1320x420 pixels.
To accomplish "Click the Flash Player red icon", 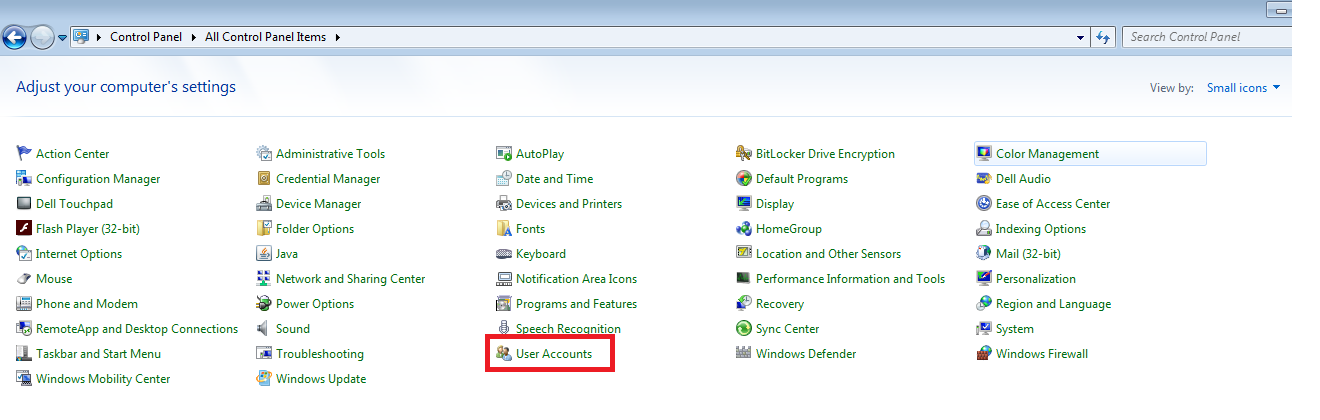I will pos(24,228).
